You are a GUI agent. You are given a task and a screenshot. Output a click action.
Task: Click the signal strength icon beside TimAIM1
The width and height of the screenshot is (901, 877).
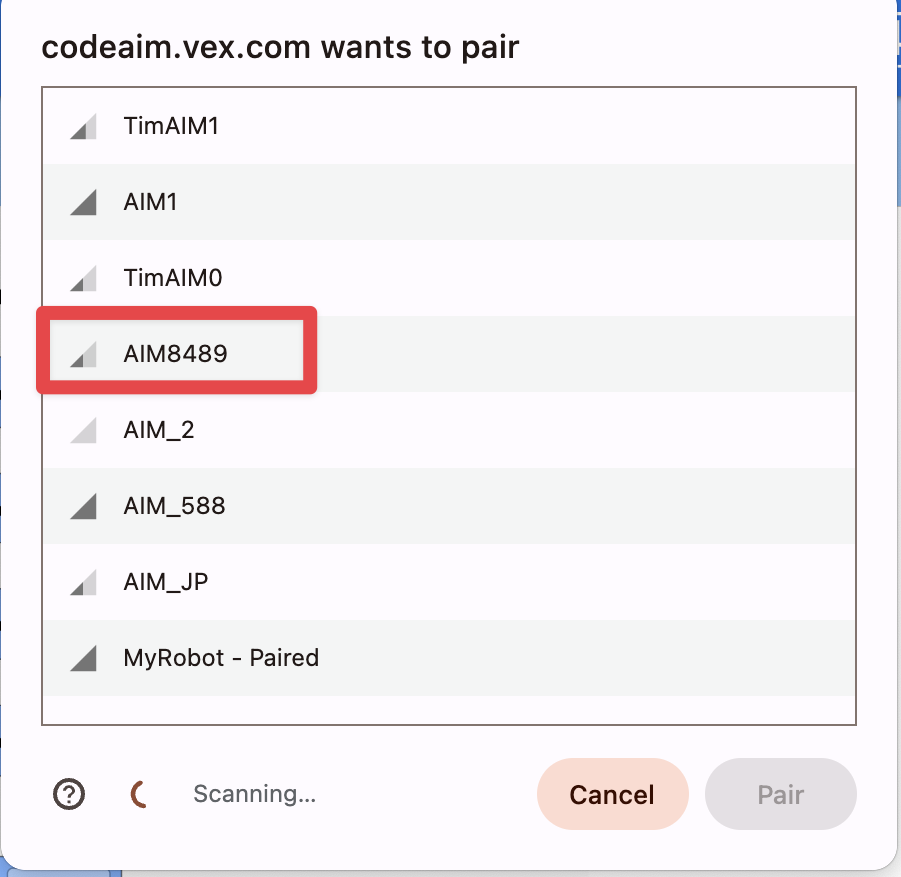pos(84,127)
